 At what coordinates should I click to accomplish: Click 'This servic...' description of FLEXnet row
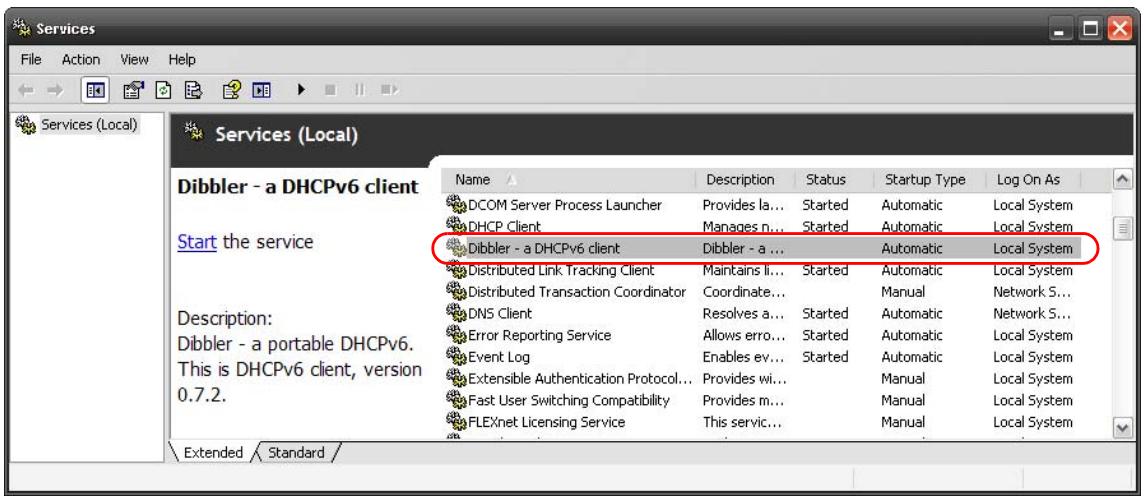click(x=743, y=422)
